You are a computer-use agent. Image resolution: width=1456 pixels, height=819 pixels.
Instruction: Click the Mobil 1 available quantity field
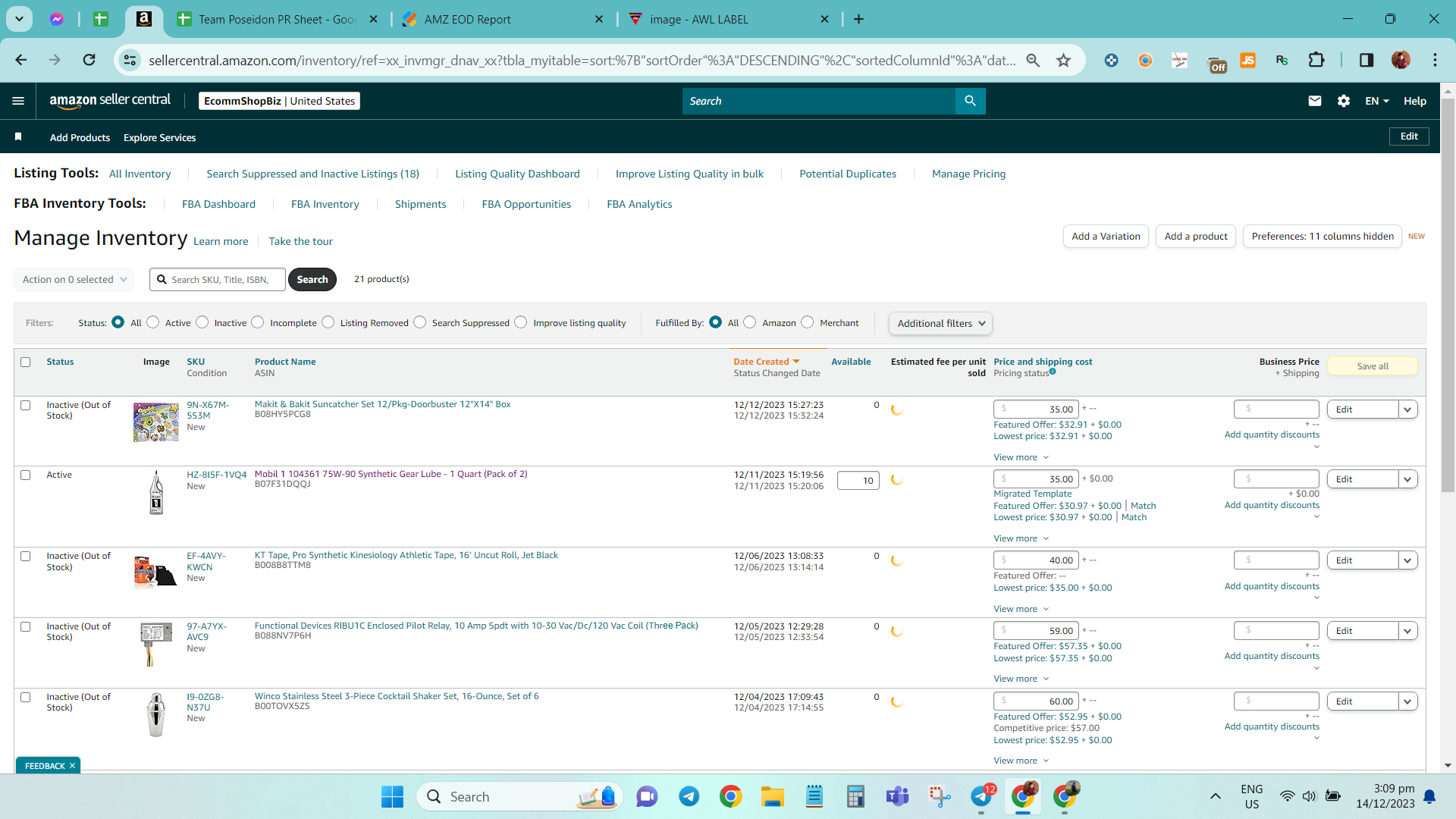(858, 480)
